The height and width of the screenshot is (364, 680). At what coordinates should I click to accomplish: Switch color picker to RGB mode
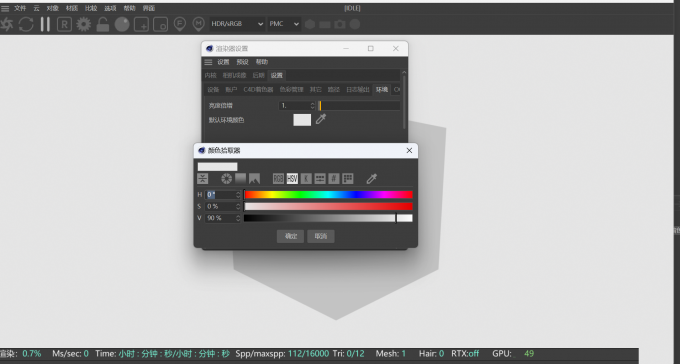click(278, 178)
